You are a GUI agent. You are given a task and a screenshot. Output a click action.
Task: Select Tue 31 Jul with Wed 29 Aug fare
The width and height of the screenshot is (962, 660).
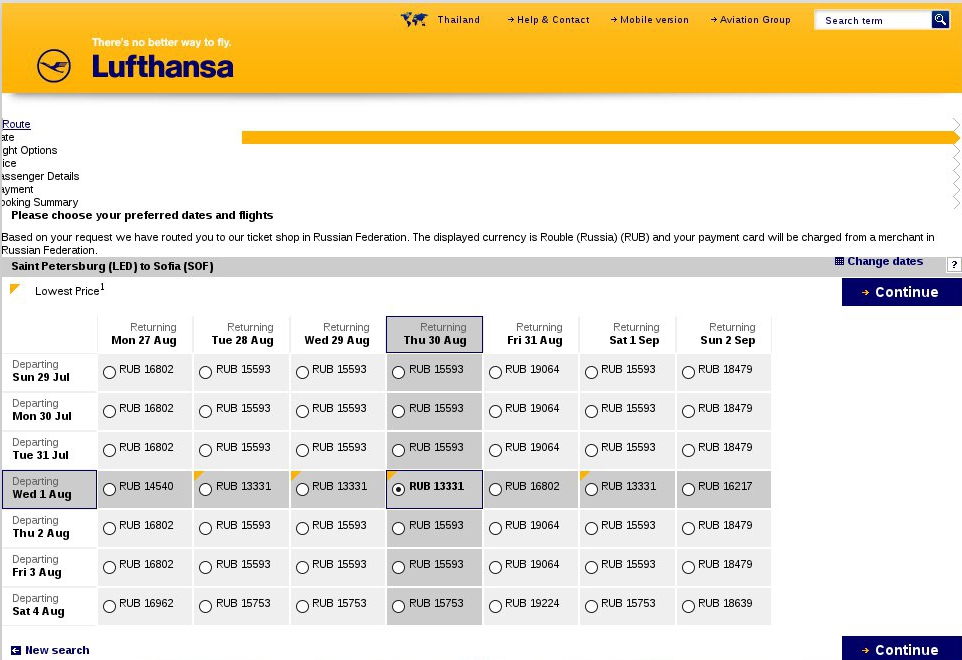pos(302,451)
